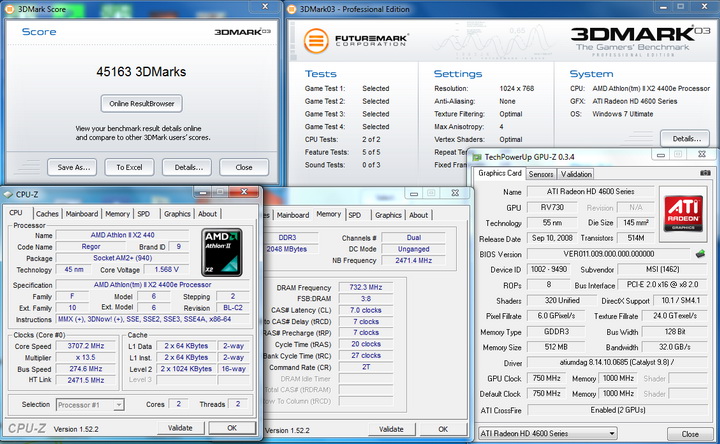This screenshot has height=444, width=720.
Task: Click the Core Voltage value 1.568 V
Action: tap(167, 270)
